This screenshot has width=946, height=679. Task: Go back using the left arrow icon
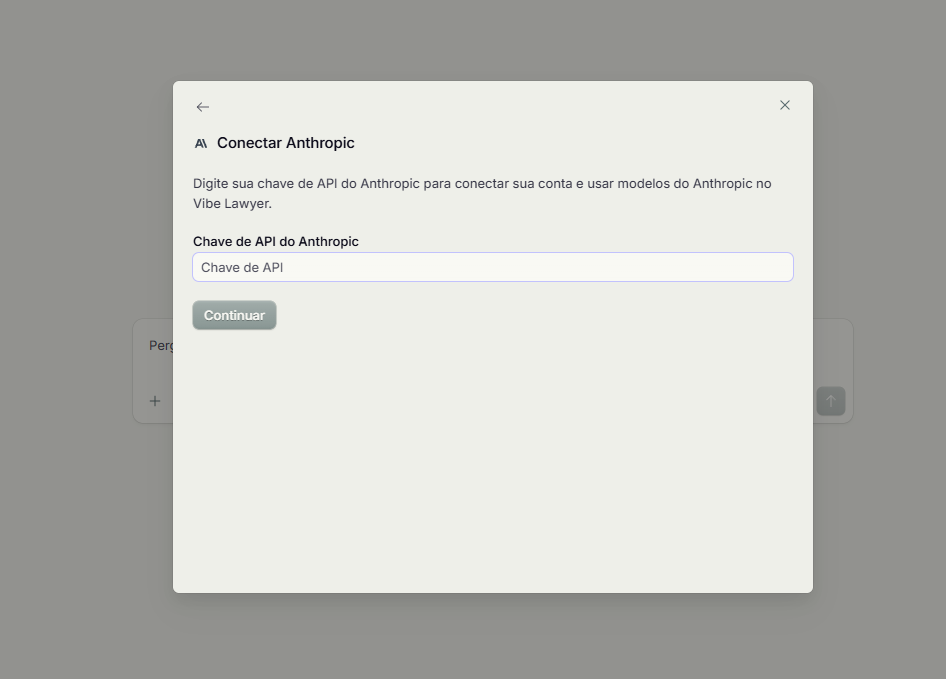click(x=203, y=107)
